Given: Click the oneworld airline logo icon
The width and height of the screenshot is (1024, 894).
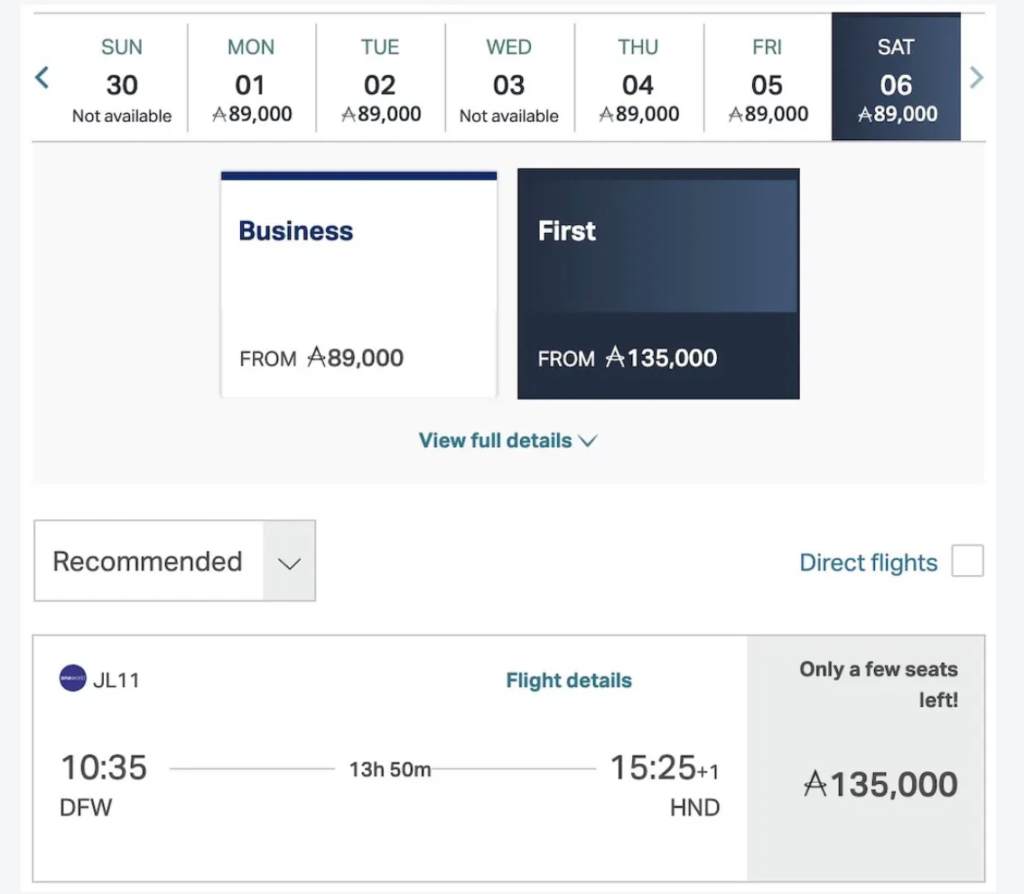Looking at the screenshot, I should click(x=73, y=680).
